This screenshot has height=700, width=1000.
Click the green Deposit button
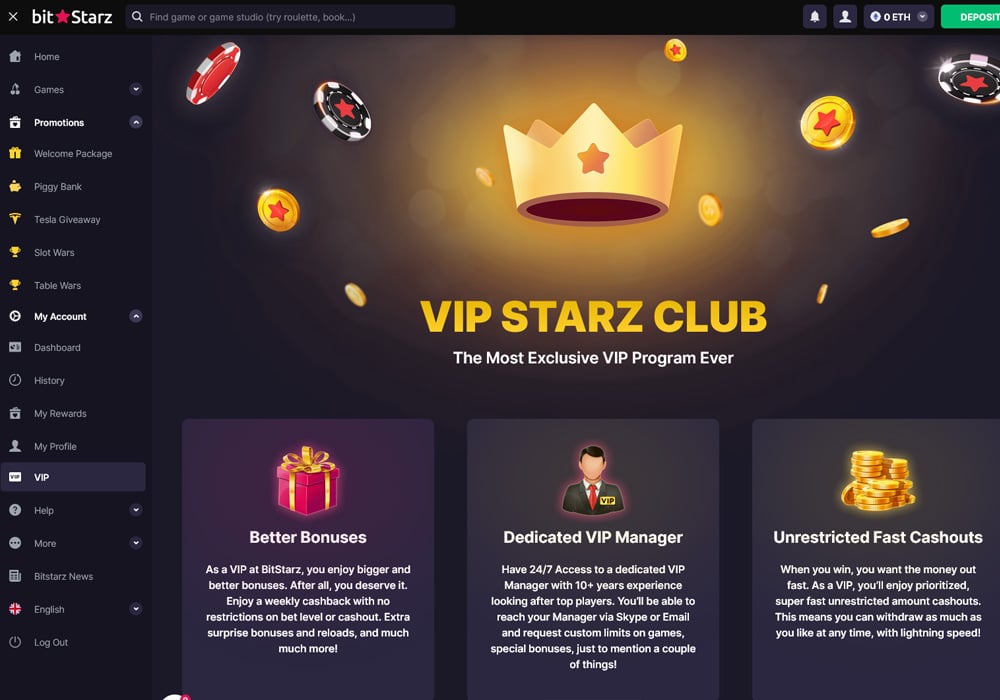click(971, 17)
